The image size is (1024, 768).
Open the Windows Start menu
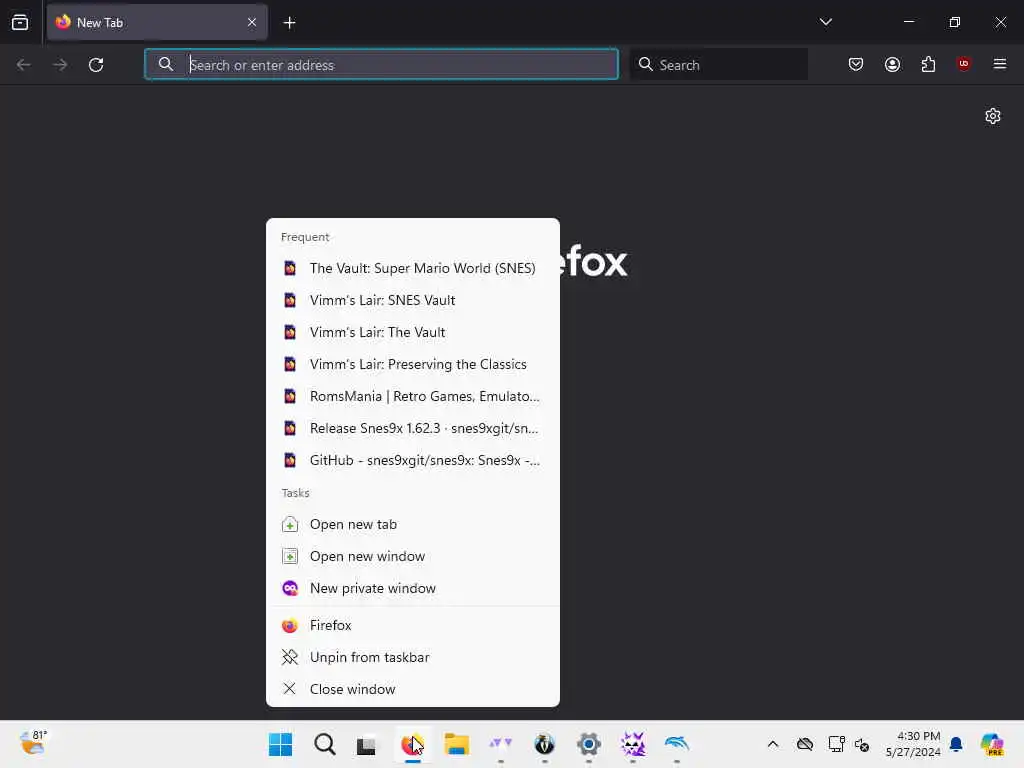coord(281,744)
